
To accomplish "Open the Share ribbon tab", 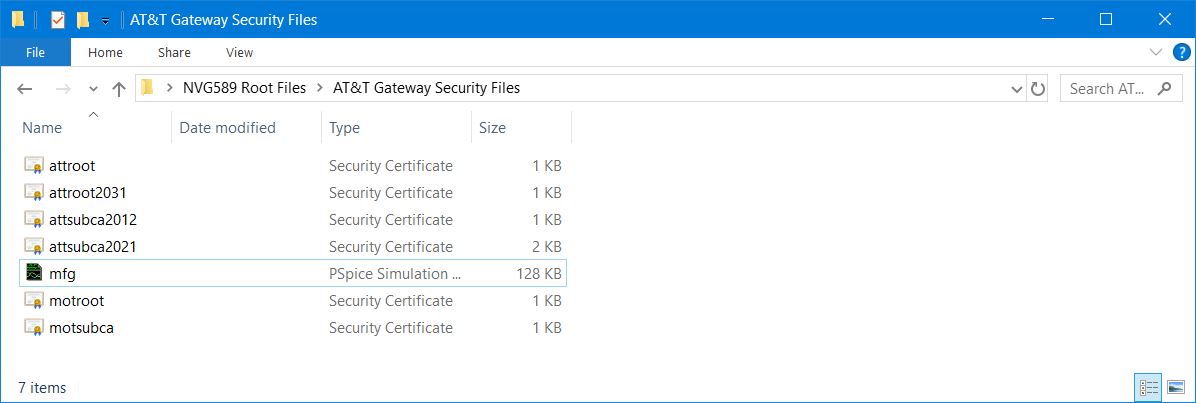I will 174,53.
